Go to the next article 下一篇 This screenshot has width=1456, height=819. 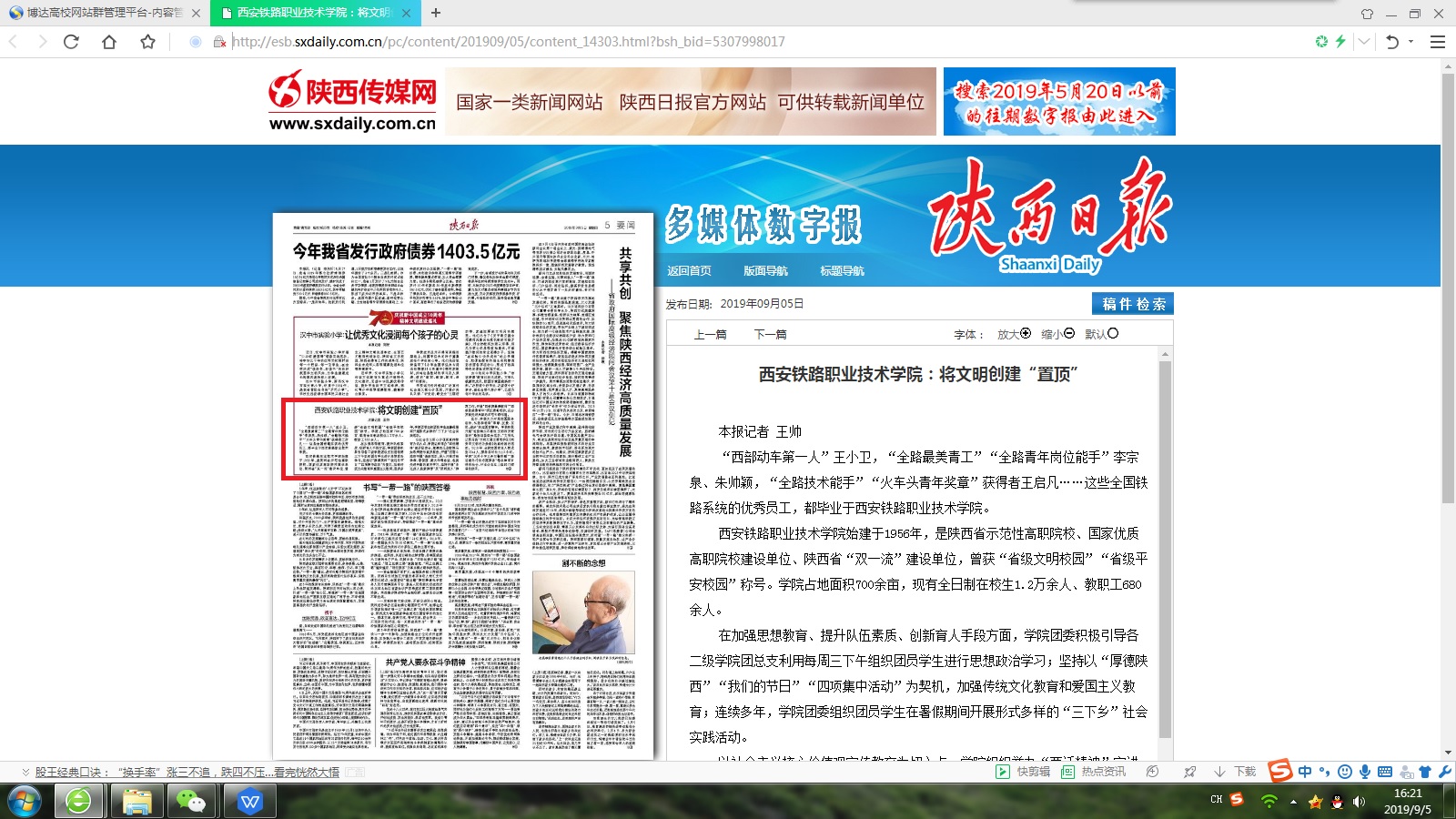point(770,335)
